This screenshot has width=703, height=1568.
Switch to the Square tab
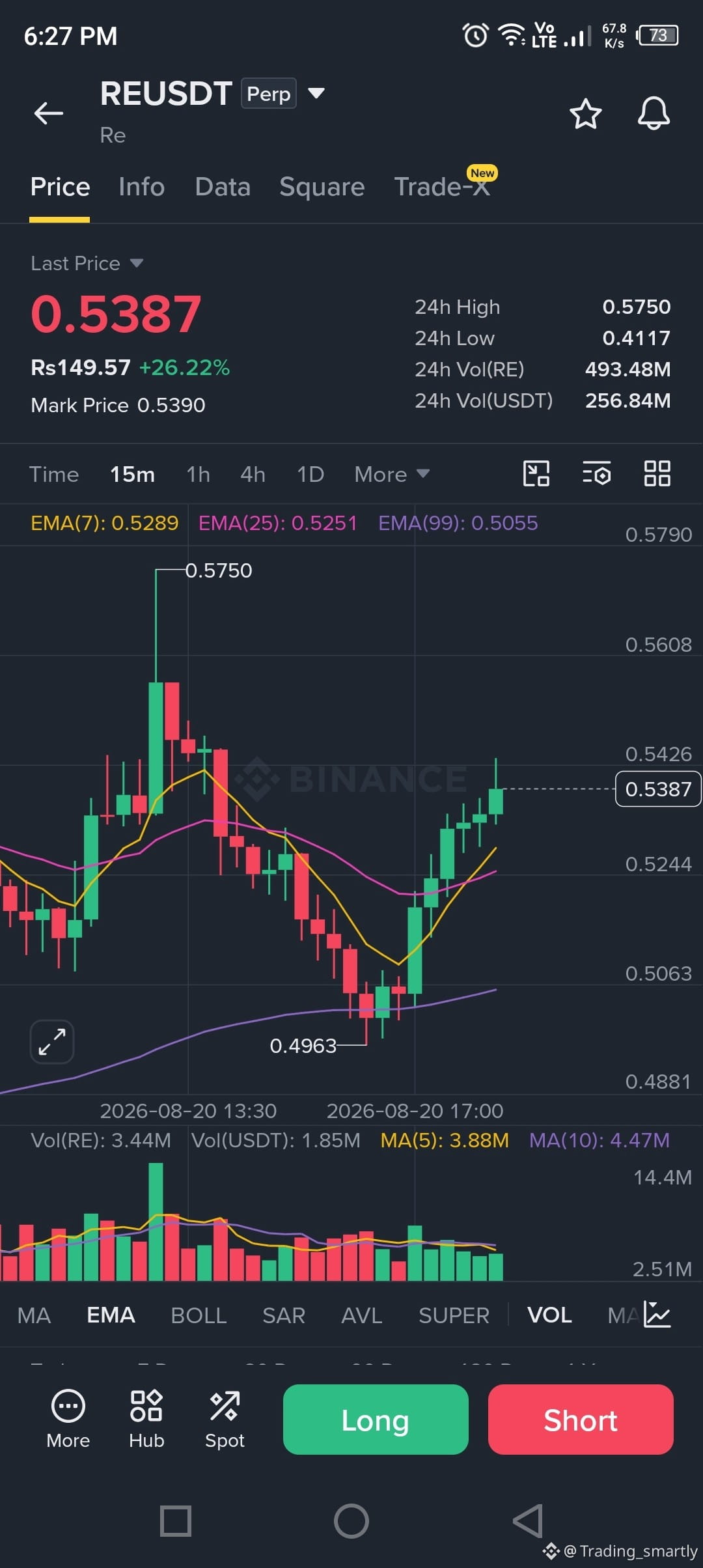coord(322,187)
